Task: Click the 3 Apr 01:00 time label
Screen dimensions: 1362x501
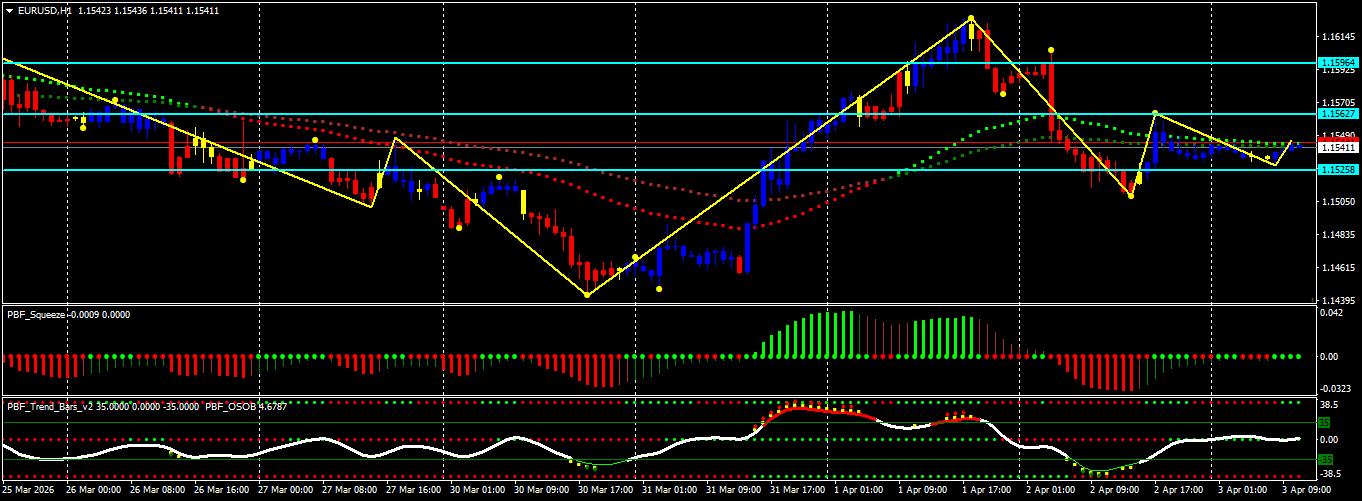Action: [x=1242, y=491]
